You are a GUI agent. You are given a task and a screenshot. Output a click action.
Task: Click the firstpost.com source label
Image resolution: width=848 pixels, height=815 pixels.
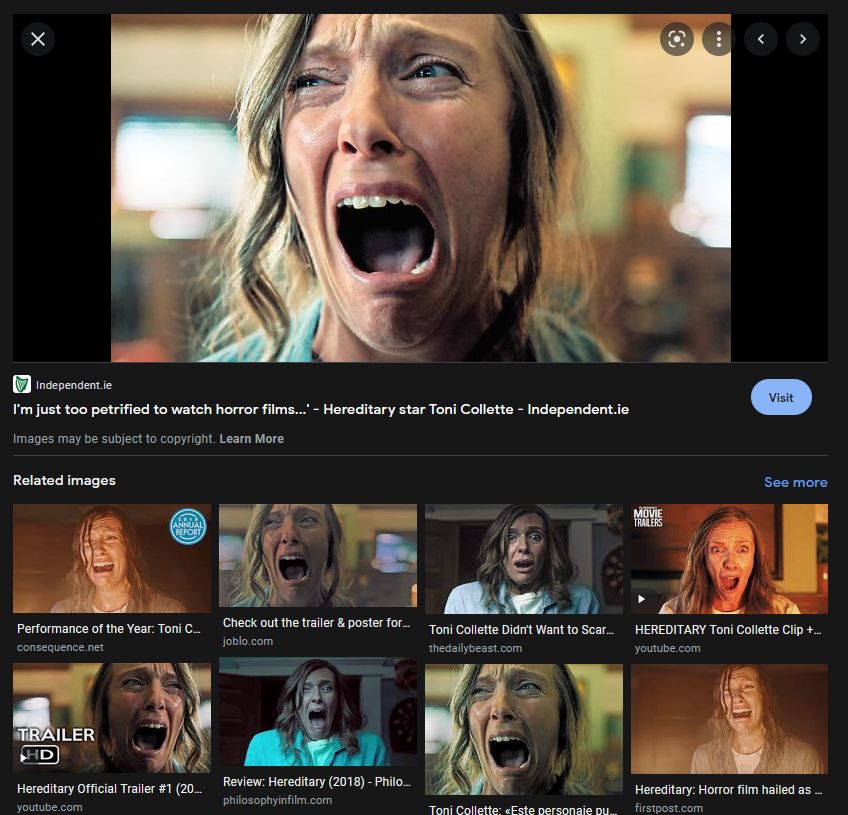click(668, 808)
